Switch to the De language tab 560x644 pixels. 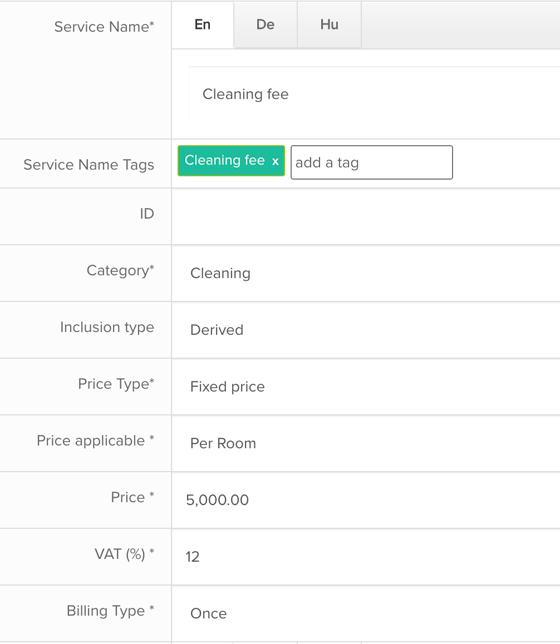coord(265,25)
